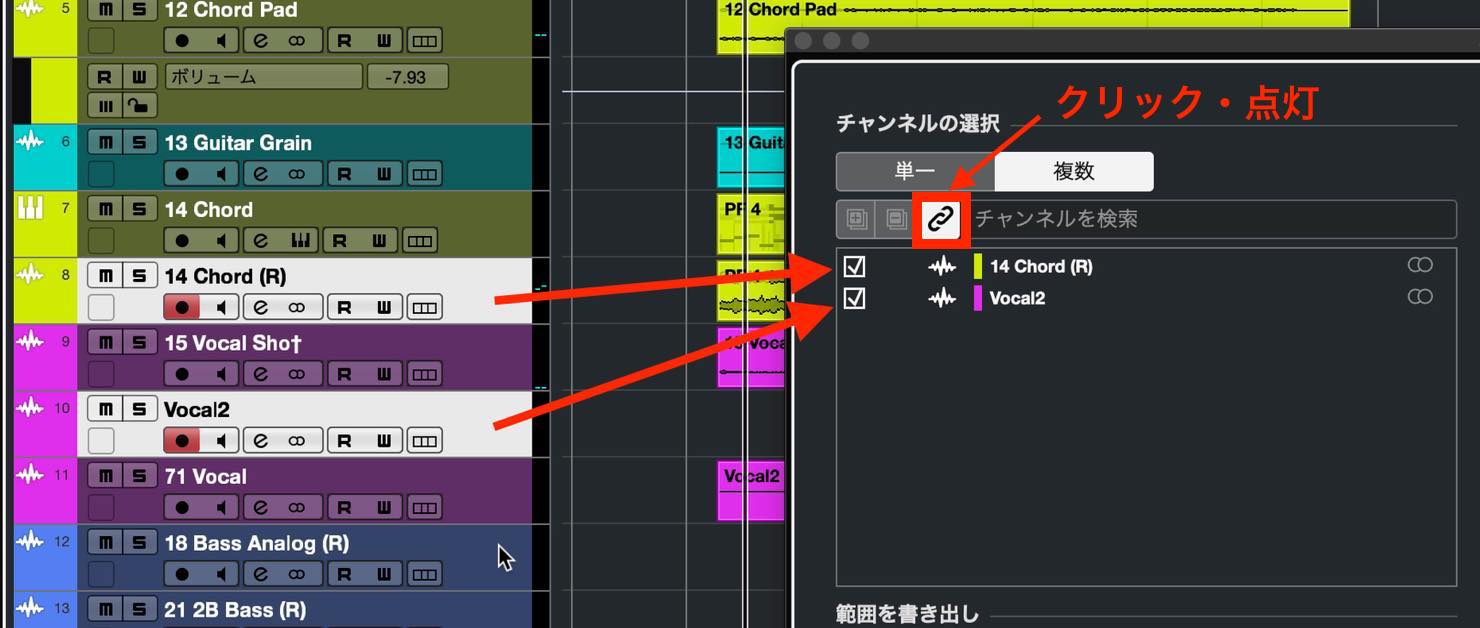Image resolution: width=1480 pixels, height=628 pixels.
Task: Select the 71 Vocal track name
Action: pyautogui.click(x=206, y=477)
